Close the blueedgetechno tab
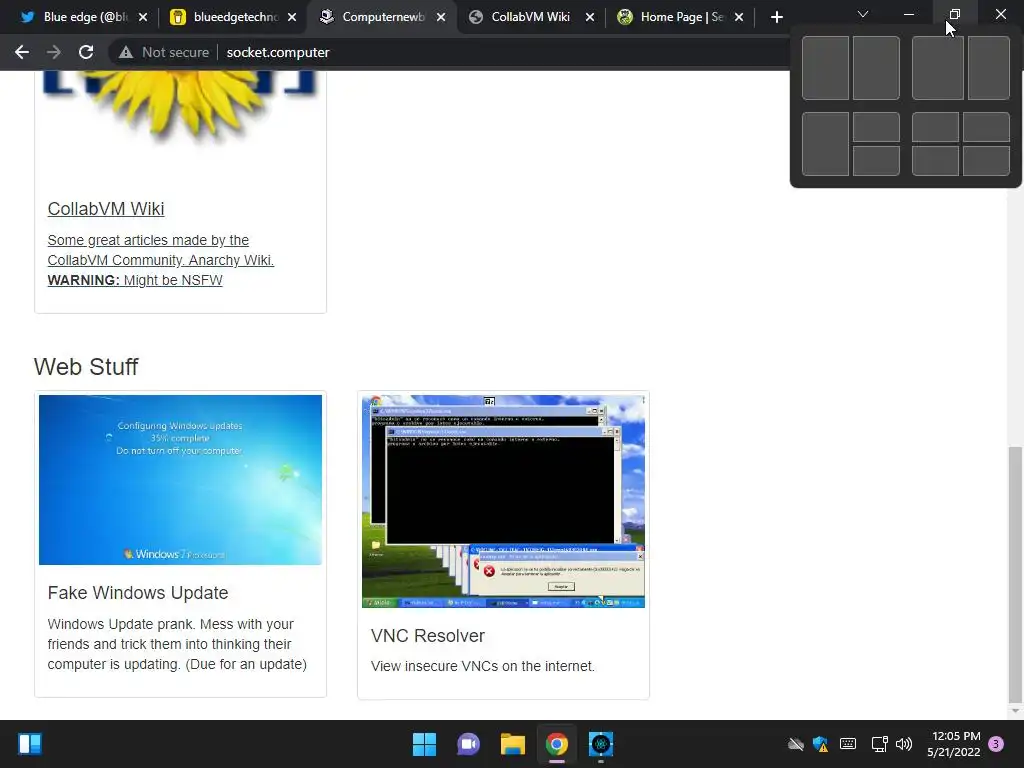This screenshot has width=1024, height=768. pos(292,17)
